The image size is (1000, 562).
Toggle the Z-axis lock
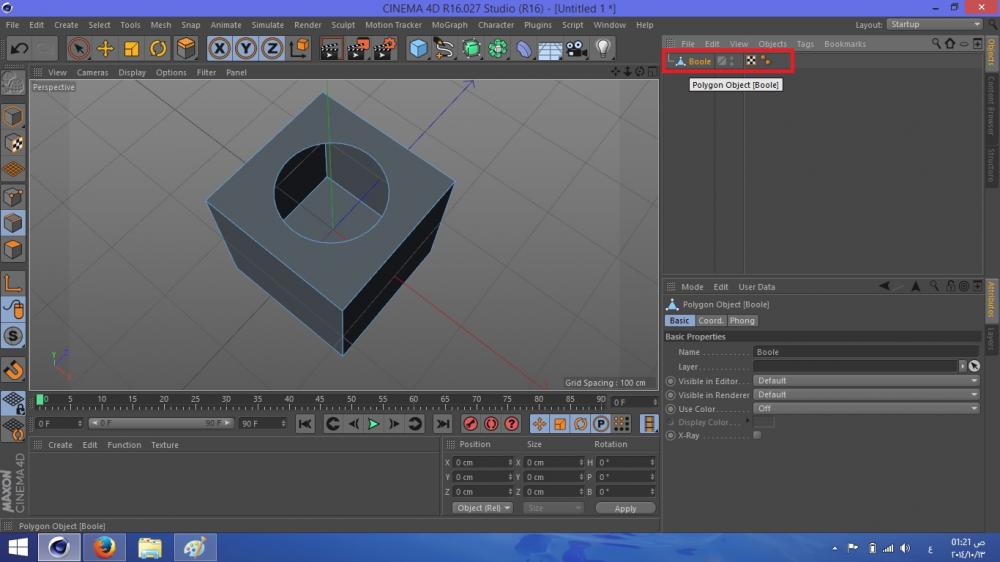[x=272, y=48]
